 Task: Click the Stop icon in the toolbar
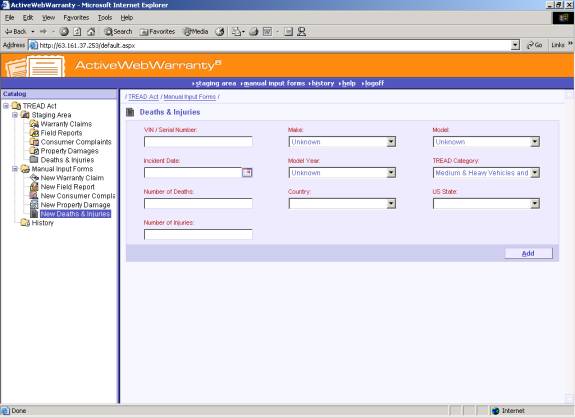(64, 32)
